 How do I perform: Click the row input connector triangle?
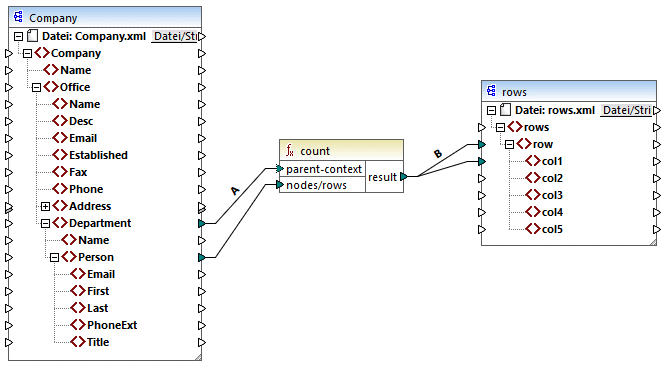(x=481, y=144)
